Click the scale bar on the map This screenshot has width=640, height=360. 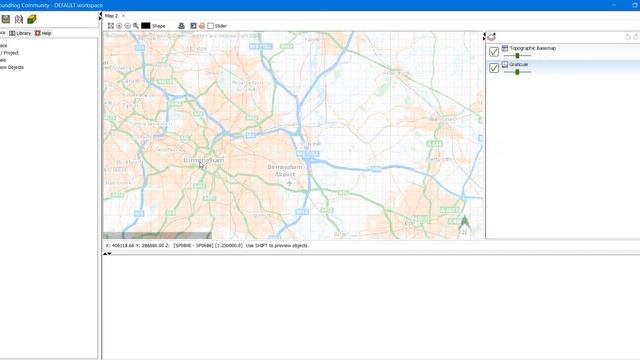tap(157, 236)
